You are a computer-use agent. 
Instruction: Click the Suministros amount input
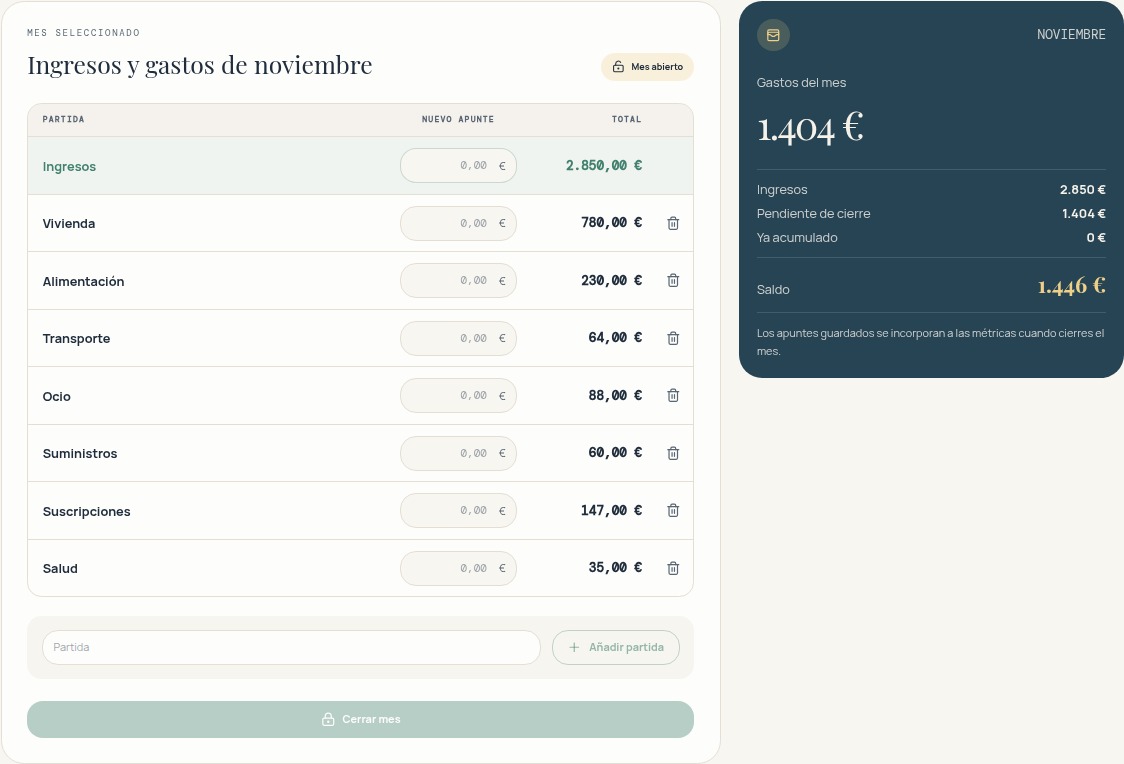pos(458,453)
